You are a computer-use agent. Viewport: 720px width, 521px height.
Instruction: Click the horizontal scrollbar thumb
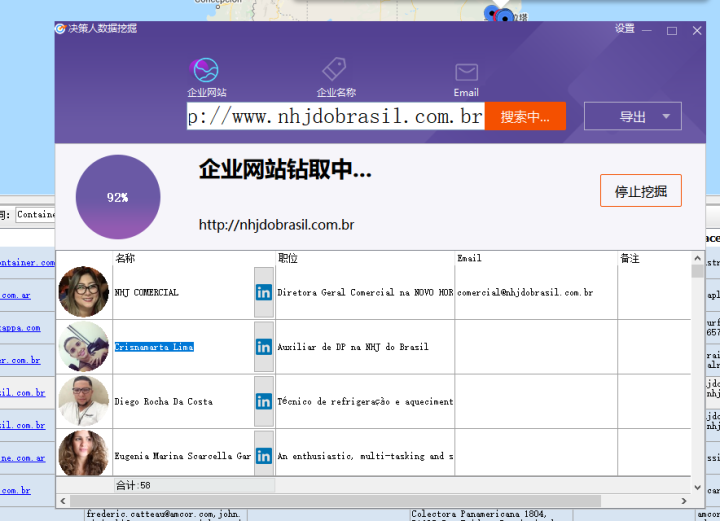pyautogui.click(x=335, y=501)
